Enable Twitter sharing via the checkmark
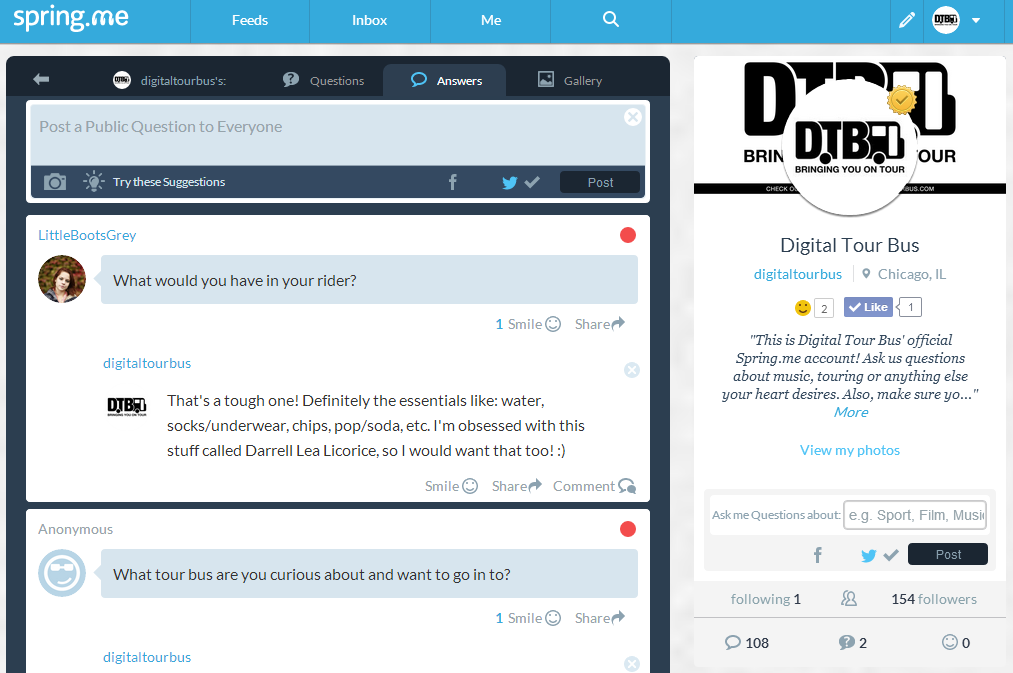 pyautogui.click(x=532, y=182)
